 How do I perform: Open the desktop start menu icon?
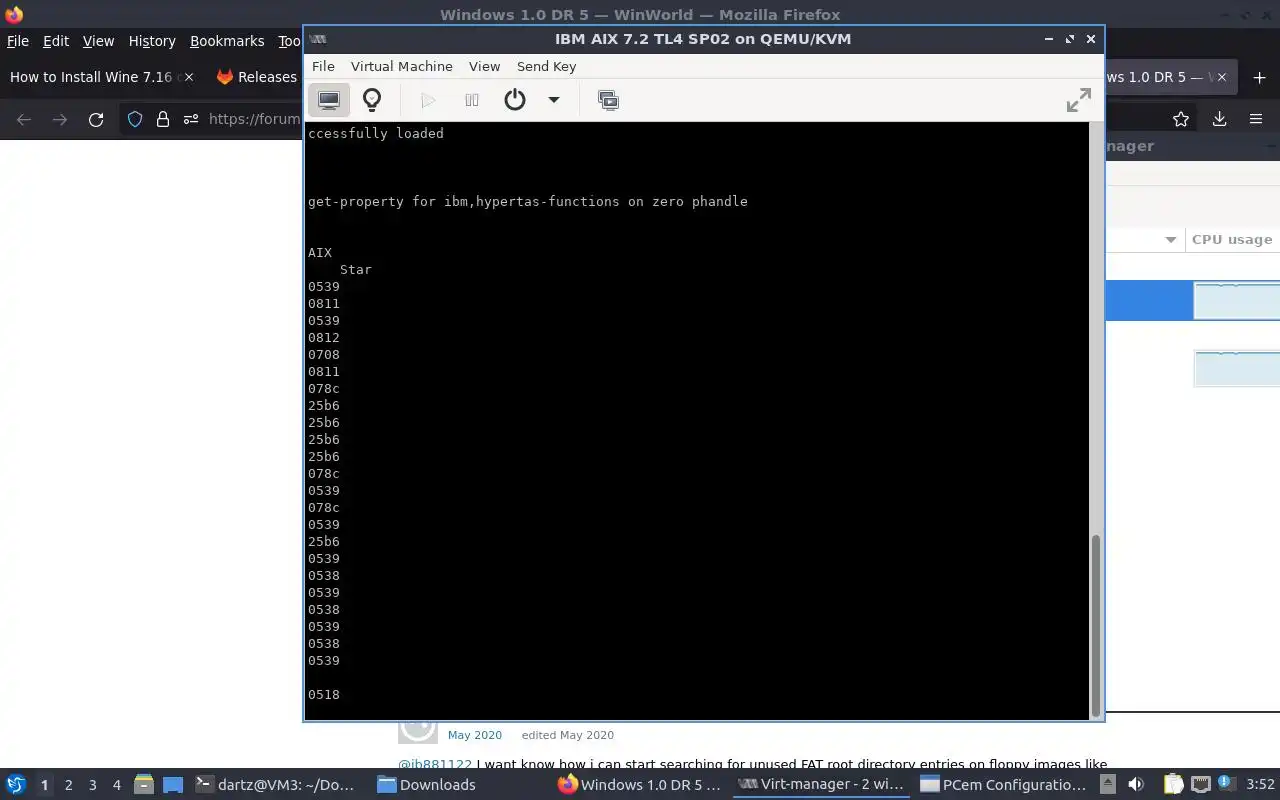pyautogui.click(x=16, y=785)
